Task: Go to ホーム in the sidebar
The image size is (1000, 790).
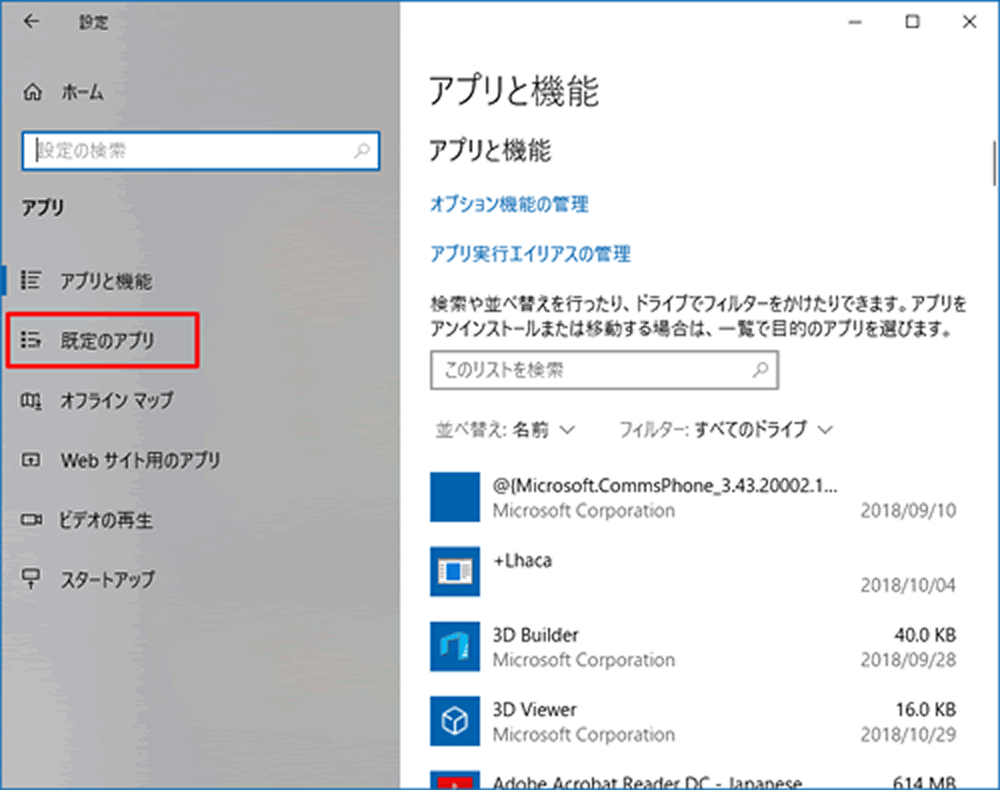Action: point(82,92)
